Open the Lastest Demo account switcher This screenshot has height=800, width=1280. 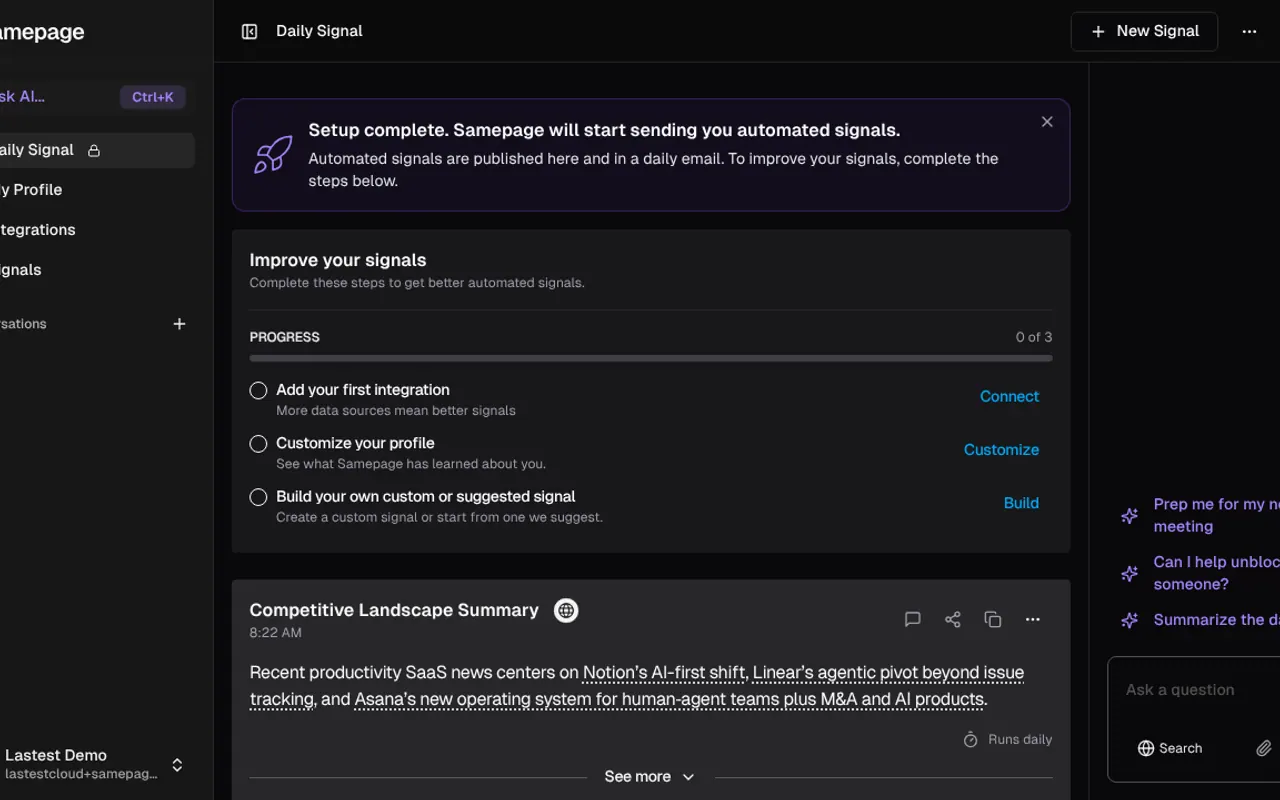(93, 765)
